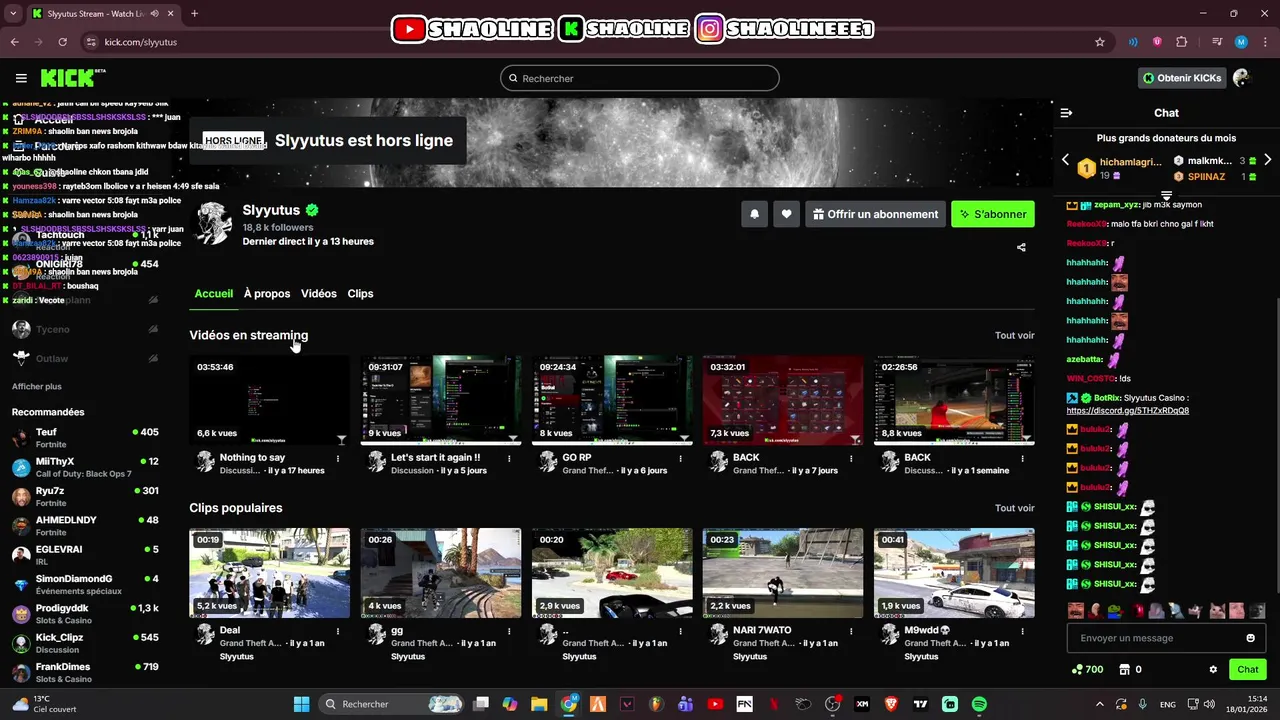Screen dimensions: 1280x720
Task: Click the cat emote in quick emotes row
Action: coord(1217,610)
